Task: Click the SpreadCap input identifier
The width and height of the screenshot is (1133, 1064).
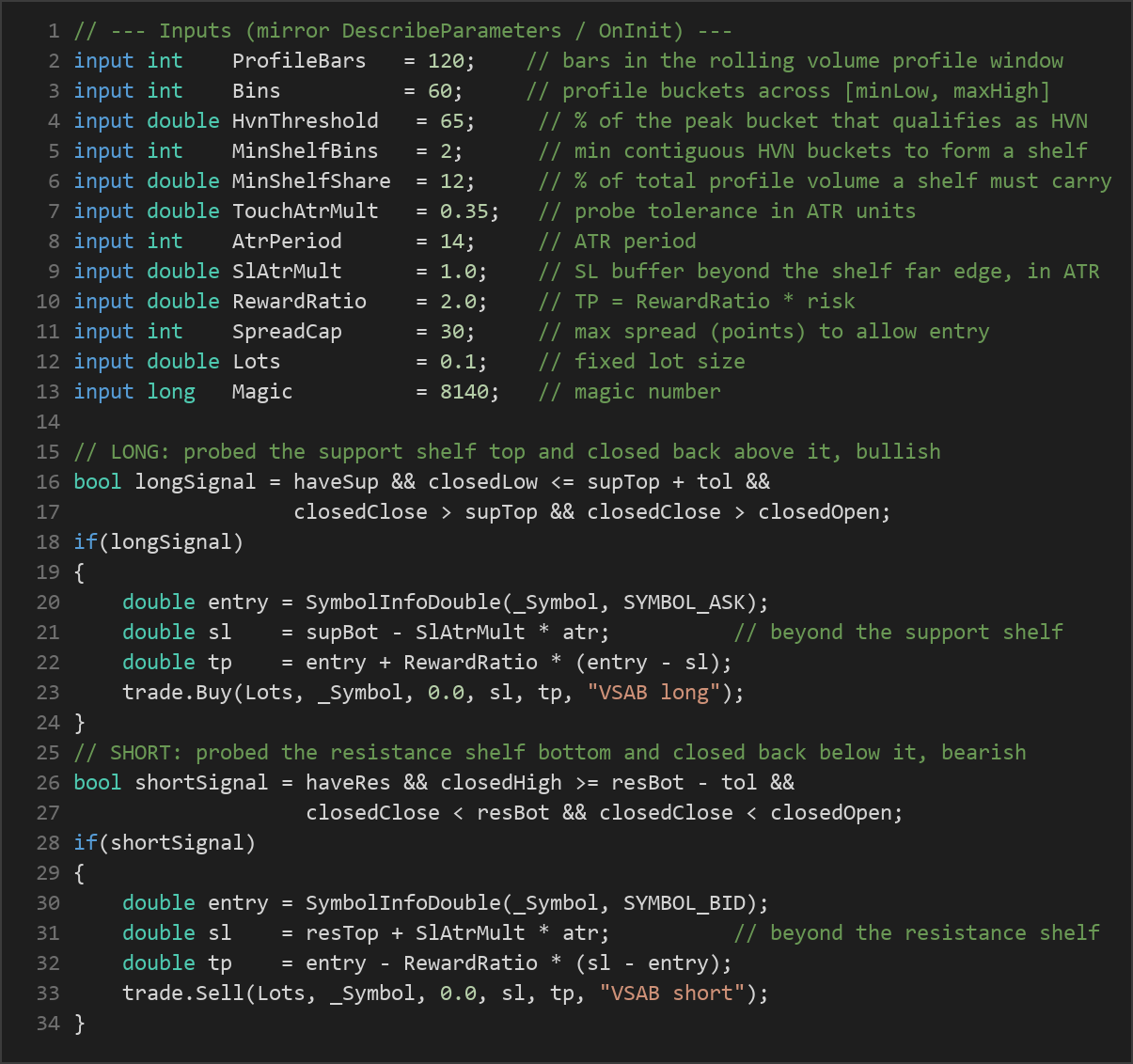Action: (287, 332)
